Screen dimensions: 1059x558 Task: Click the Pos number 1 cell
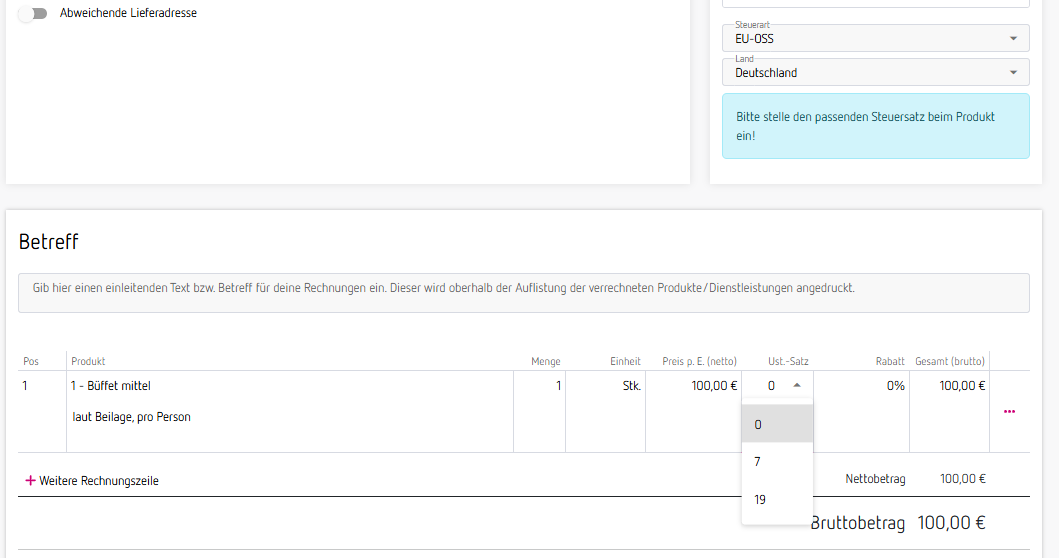(25, 386)
